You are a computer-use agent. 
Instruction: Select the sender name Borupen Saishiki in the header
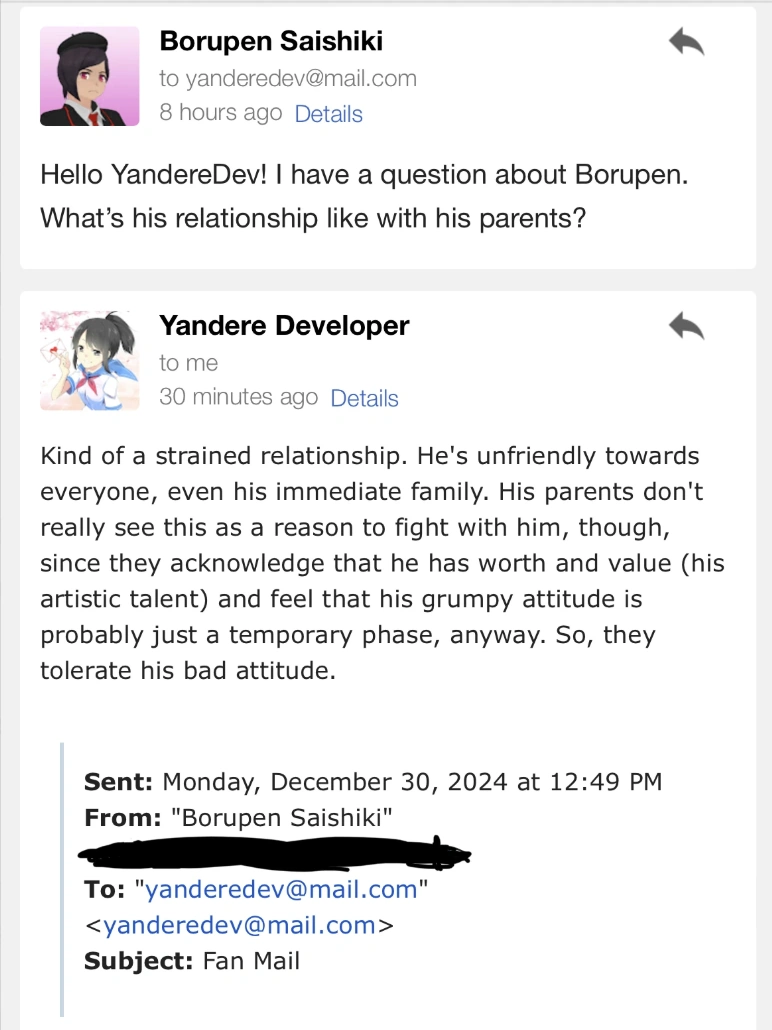click(x=271, y=41)
